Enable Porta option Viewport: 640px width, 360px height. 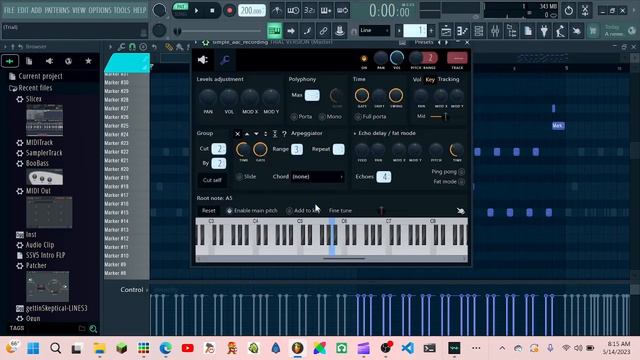click(x=301, y=117)
